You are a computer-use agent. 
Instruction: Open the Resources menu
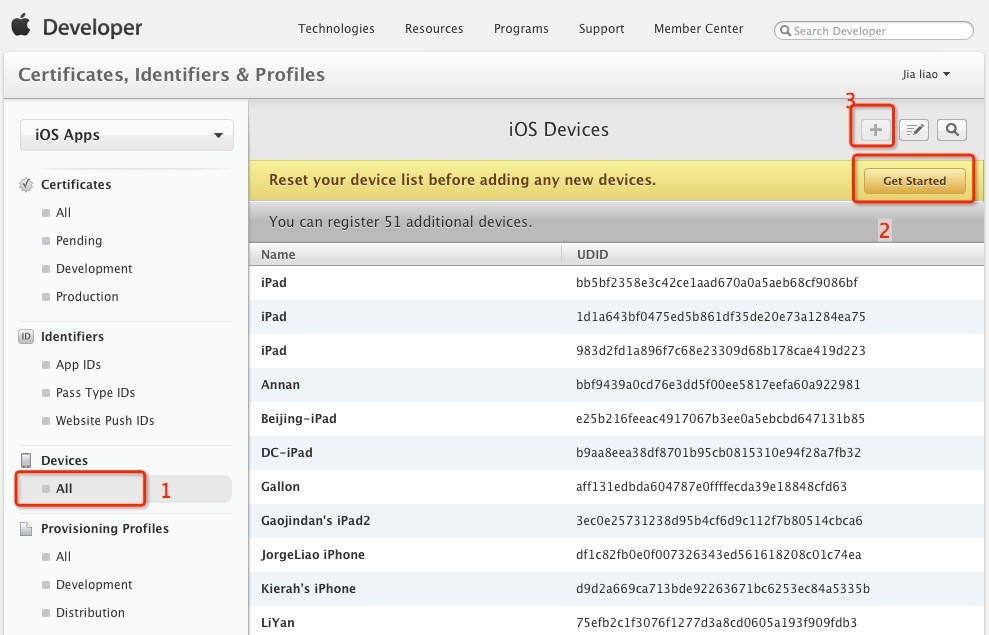point(434,28)
